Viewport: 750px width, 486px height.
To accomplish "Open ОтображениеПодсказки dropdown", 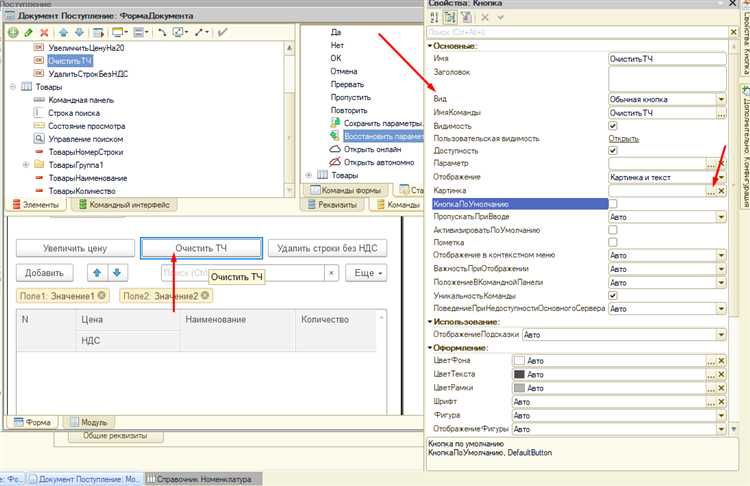I will tap(721, 335).
